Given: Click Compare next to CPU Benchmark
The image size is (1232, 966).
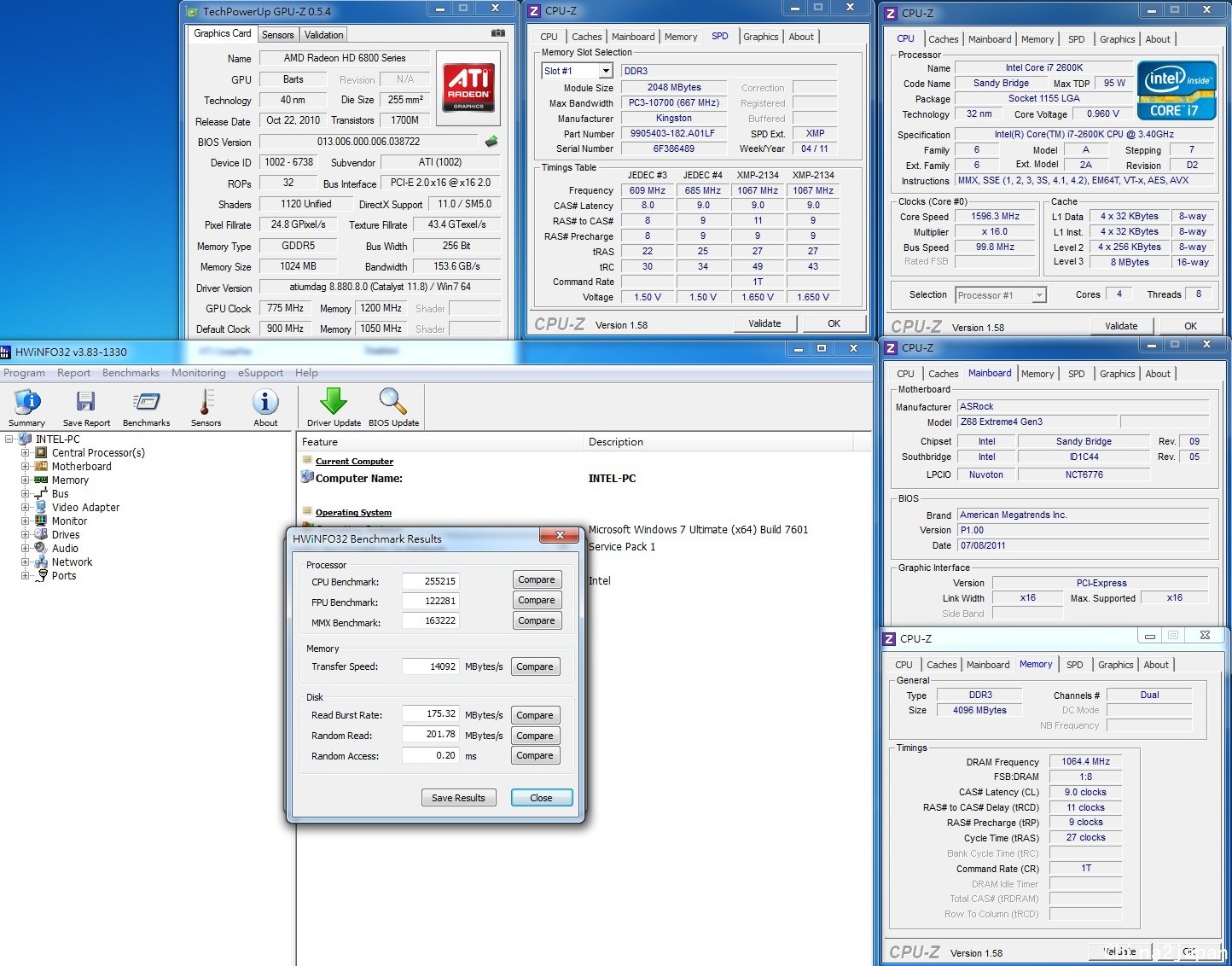Looking at the screenshot, I should pyautogui.click(x=537, y=579).
